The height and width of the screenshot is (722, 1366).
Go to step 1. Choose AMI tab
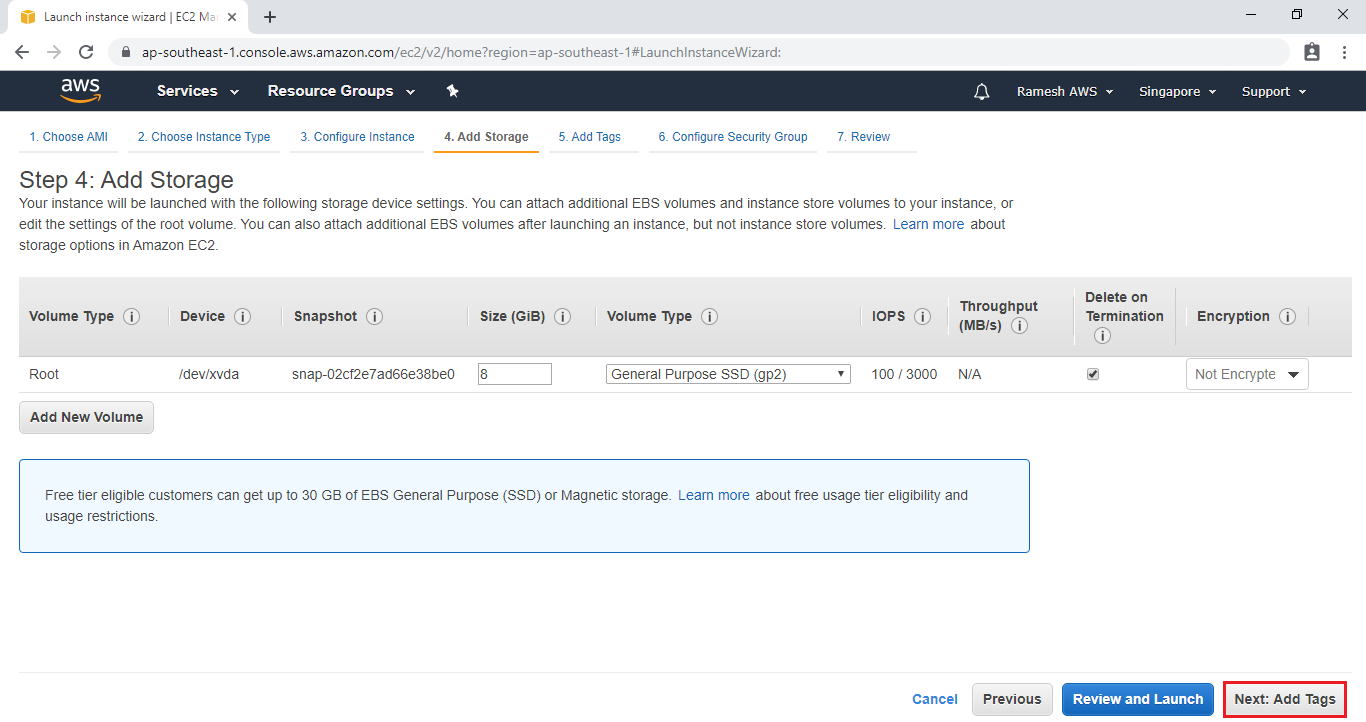(x=68, y=137)
